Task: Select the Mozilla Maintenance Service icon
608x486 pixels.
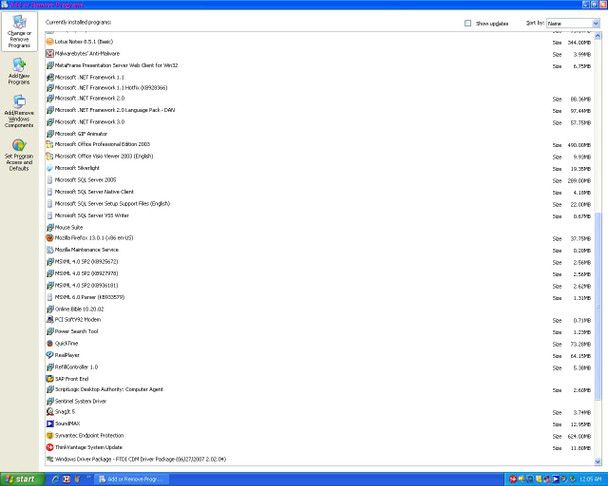Action: coord(50,250)
